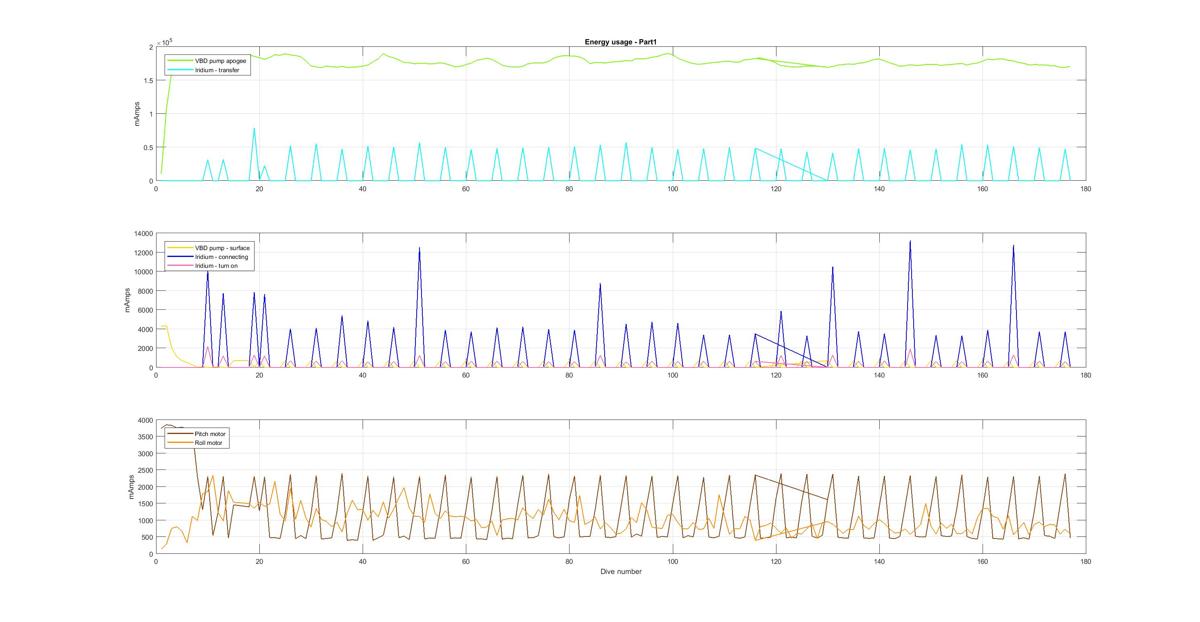1200x622 pixels.
Task: Click the "3000" y-axis tick label
Action: [x=145, y=454]
